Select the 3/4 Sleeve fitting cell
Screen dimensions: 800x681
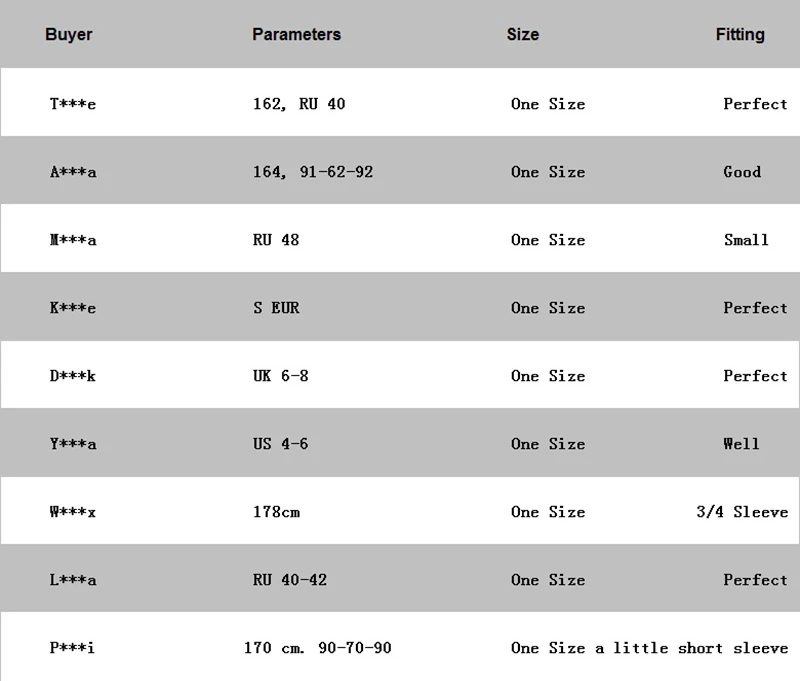point(742,512)
